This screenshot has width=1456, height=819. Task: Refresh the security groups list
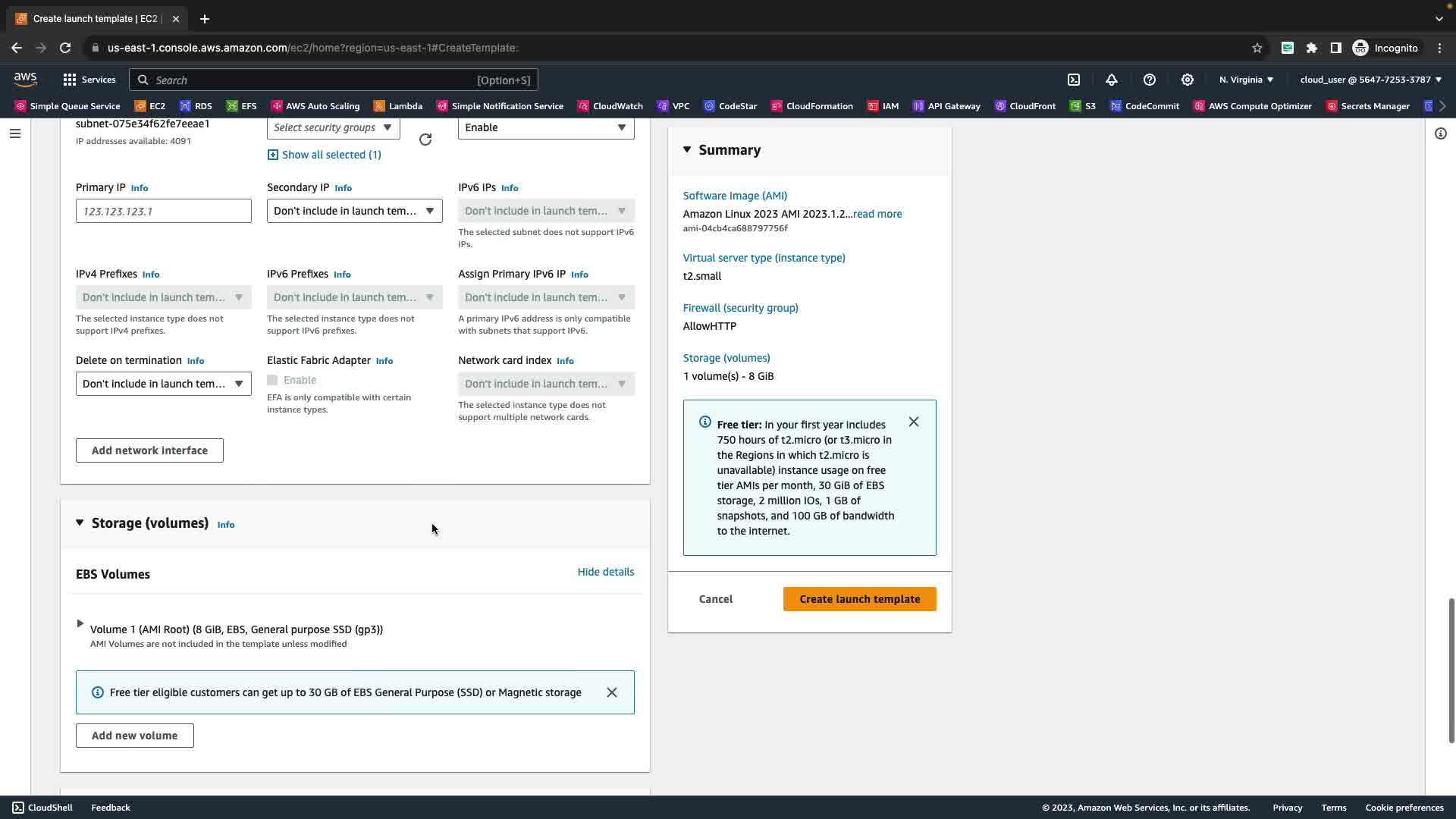(425, 140)
